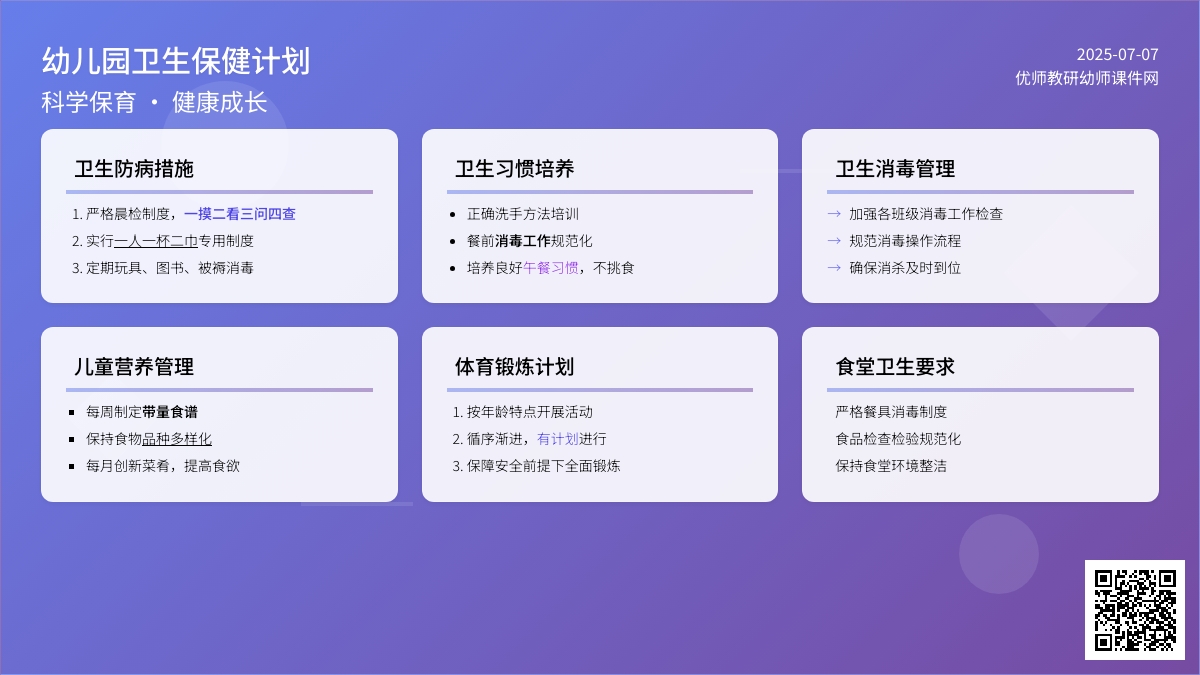Click the card heading 食堂卫生要求
The image size is (1200, 675).
[895, 367]
